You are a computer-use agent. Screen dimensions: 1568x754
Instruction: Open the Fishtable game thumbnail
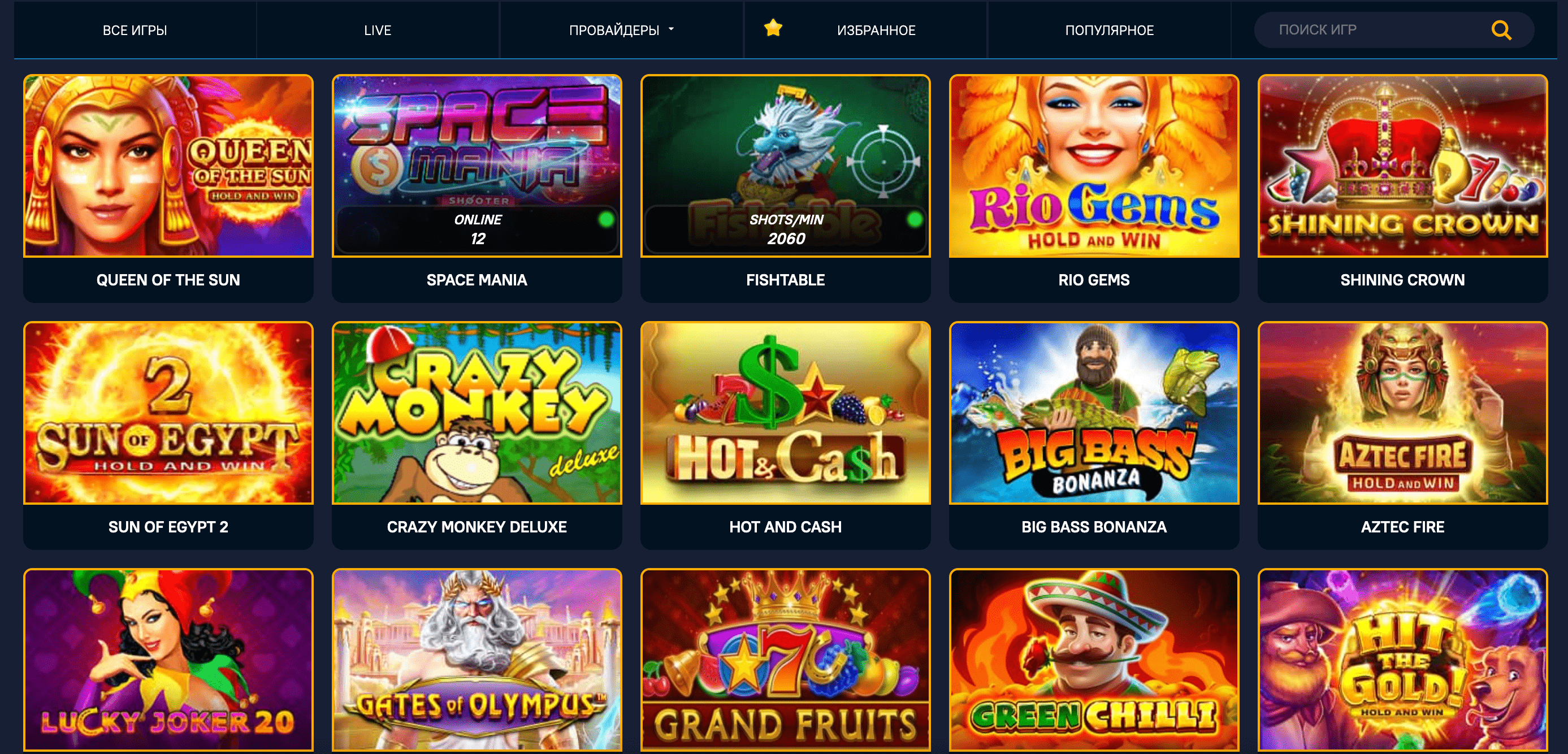click(785, 166)
